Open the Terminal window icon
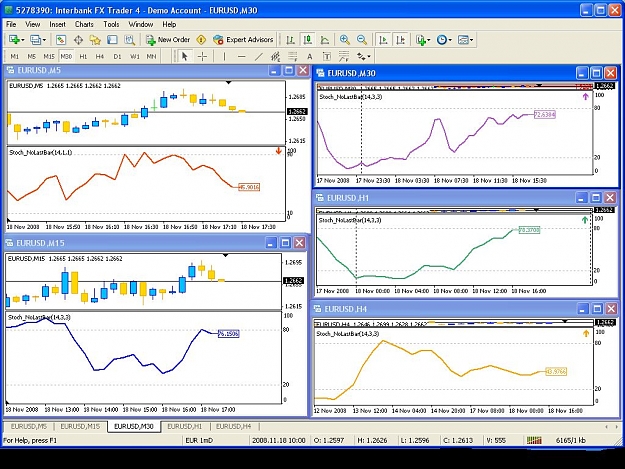This screenshot has height=469, width=625. 112,39
